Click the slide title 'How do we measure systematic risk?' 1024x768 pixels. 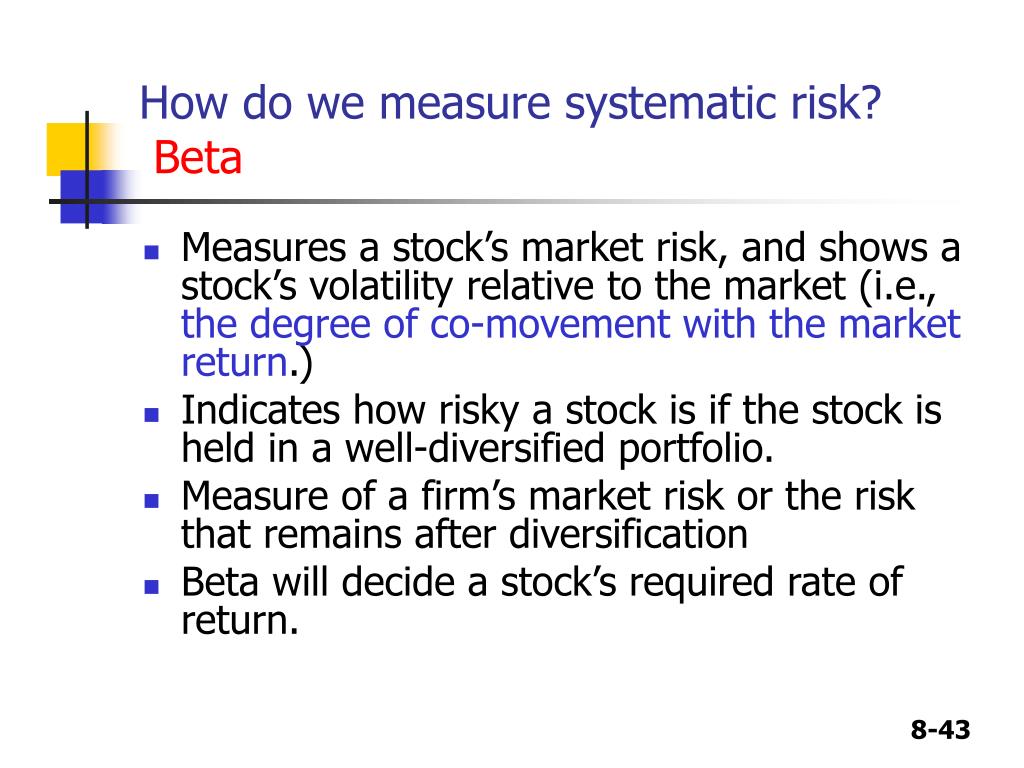pyautogui.click(x=510, y=104)
